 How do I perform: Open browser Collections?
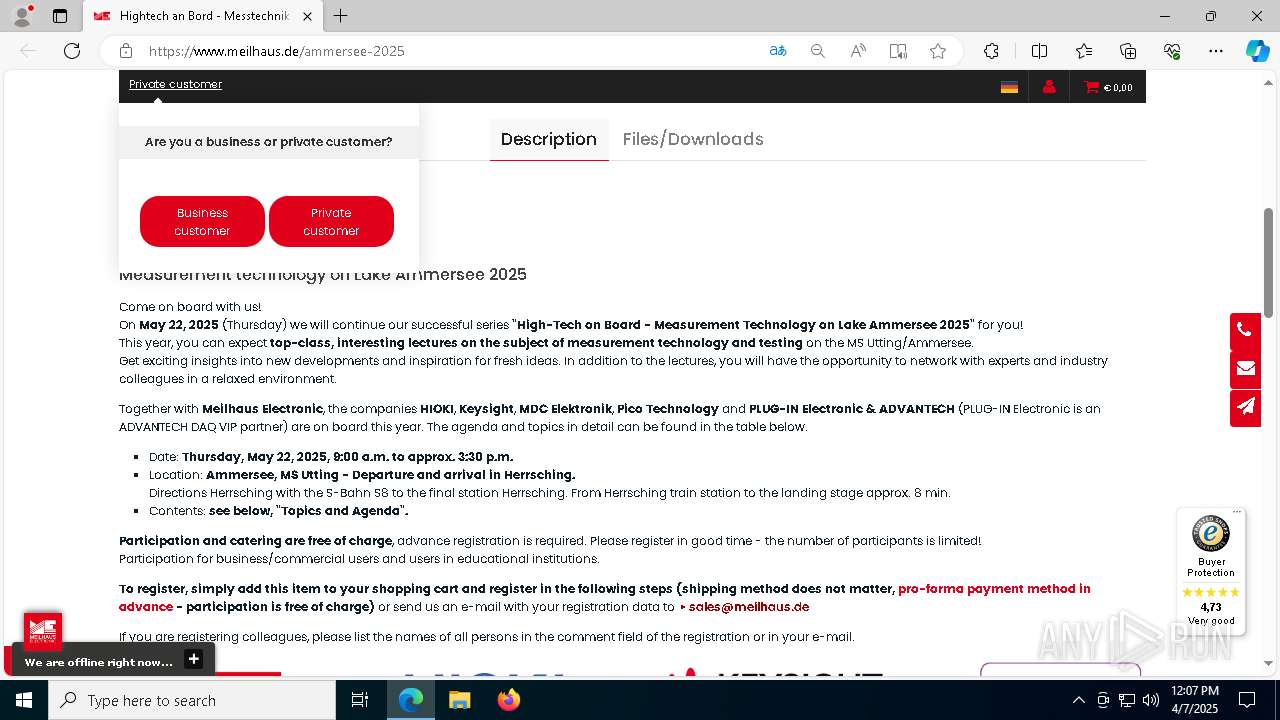pyautogui.click(x=1128, y=51)
